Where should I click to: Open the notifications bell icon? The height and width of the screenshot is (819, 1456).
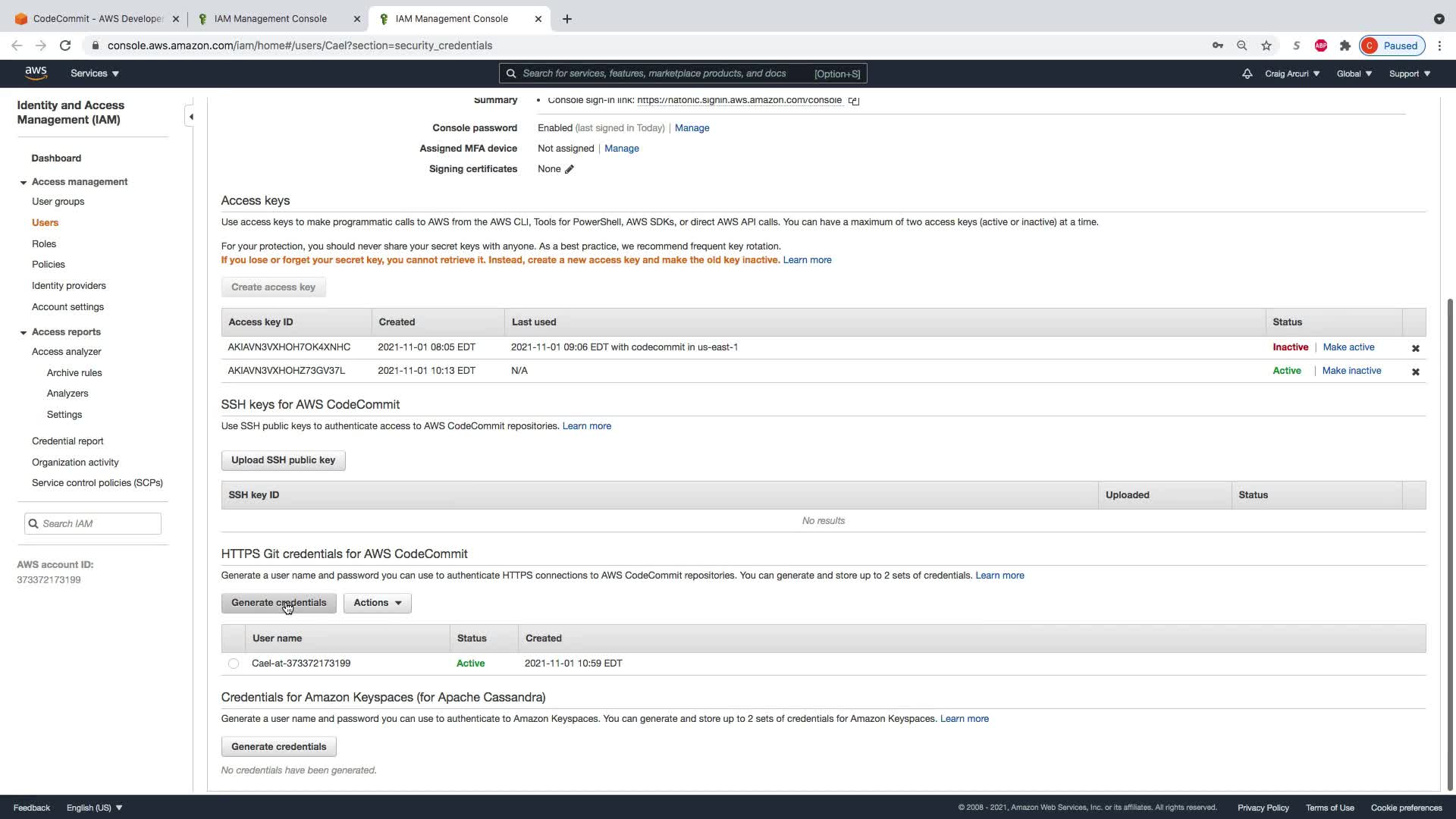(1247, 74)
